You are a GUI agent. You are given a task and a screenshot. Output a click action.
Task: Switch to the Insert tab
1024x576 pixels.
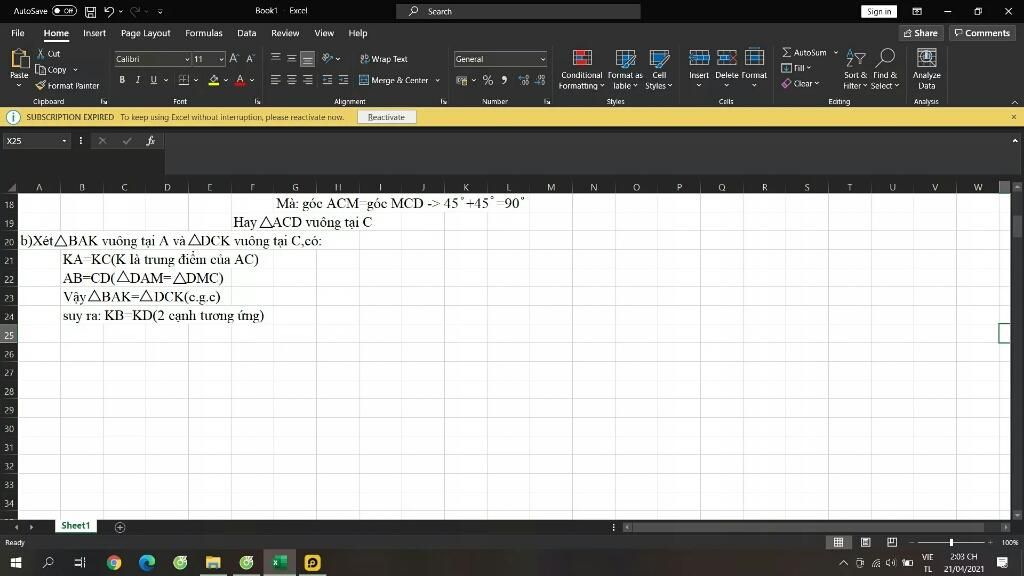coord(95,33)
